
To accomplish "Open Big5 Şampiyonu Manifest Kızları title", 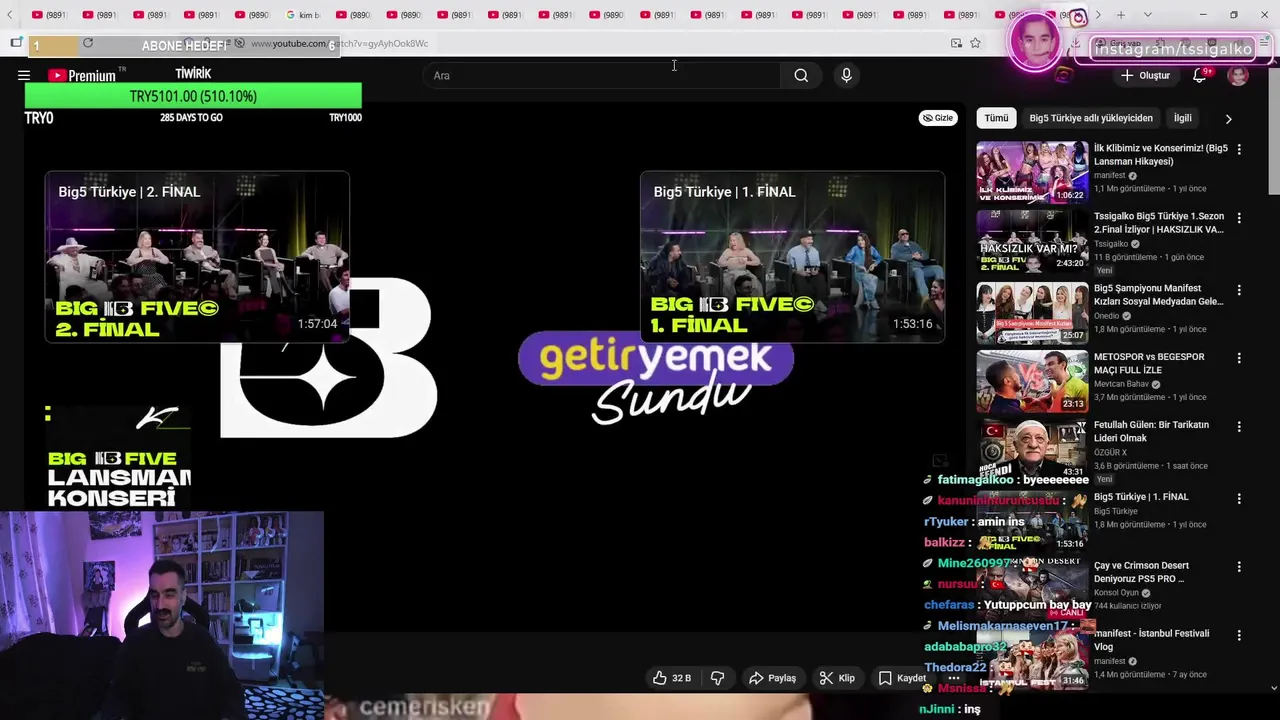I will [1158, 295].
